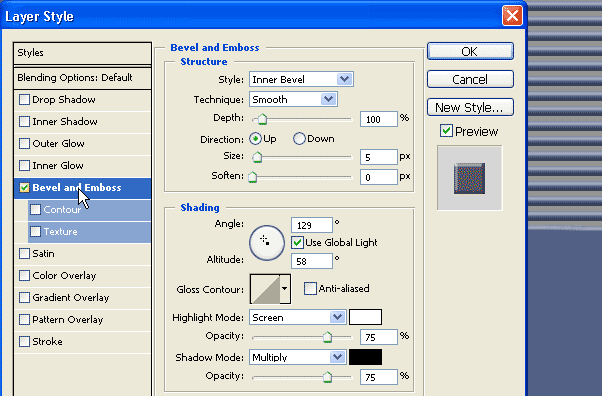Viewport: 602px width, 396px height.
Task: Open the Technique dropdown showing Smooth
Action: [293, 99]
